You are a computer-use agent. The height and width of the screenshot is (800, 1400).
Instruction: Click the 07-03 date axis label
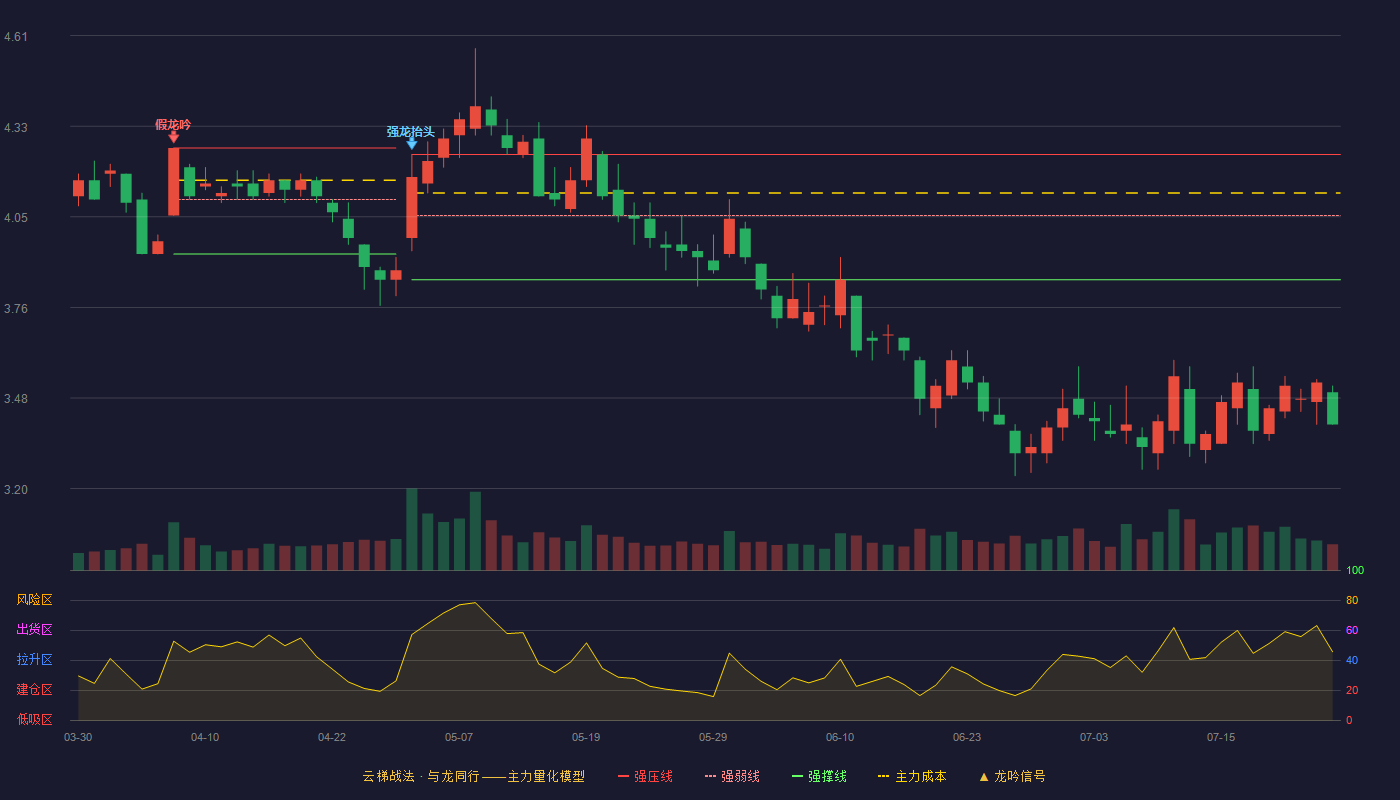coord(1094,737)
